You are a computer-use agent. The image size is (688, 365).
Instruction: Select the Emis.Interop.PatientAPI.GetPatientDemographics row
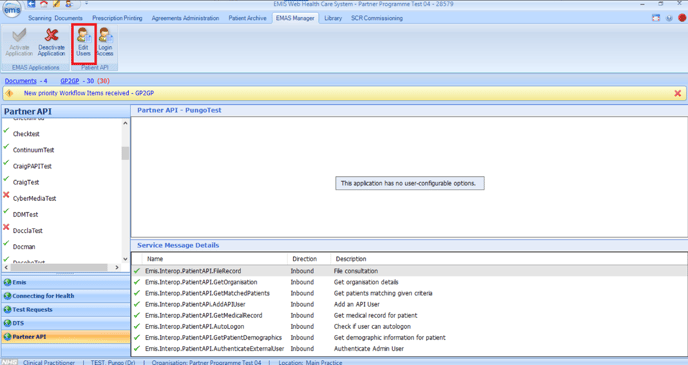click(409, 338)
